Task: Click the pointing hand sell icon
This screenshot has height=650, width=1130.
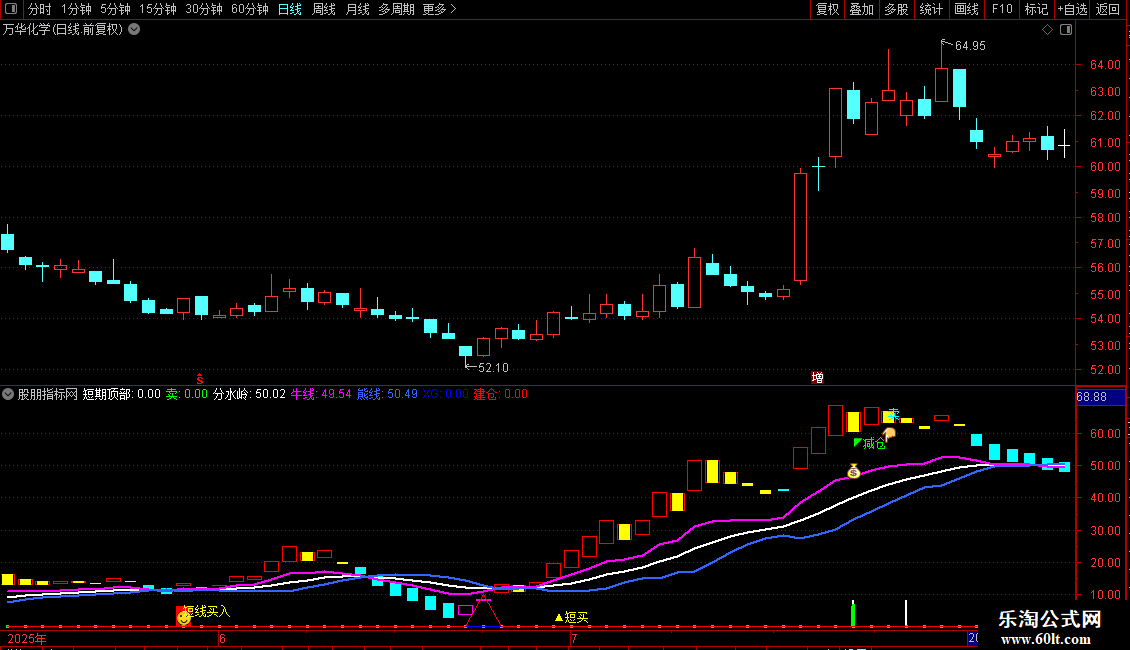Action: pyautogui.click(x=889, y=433)
